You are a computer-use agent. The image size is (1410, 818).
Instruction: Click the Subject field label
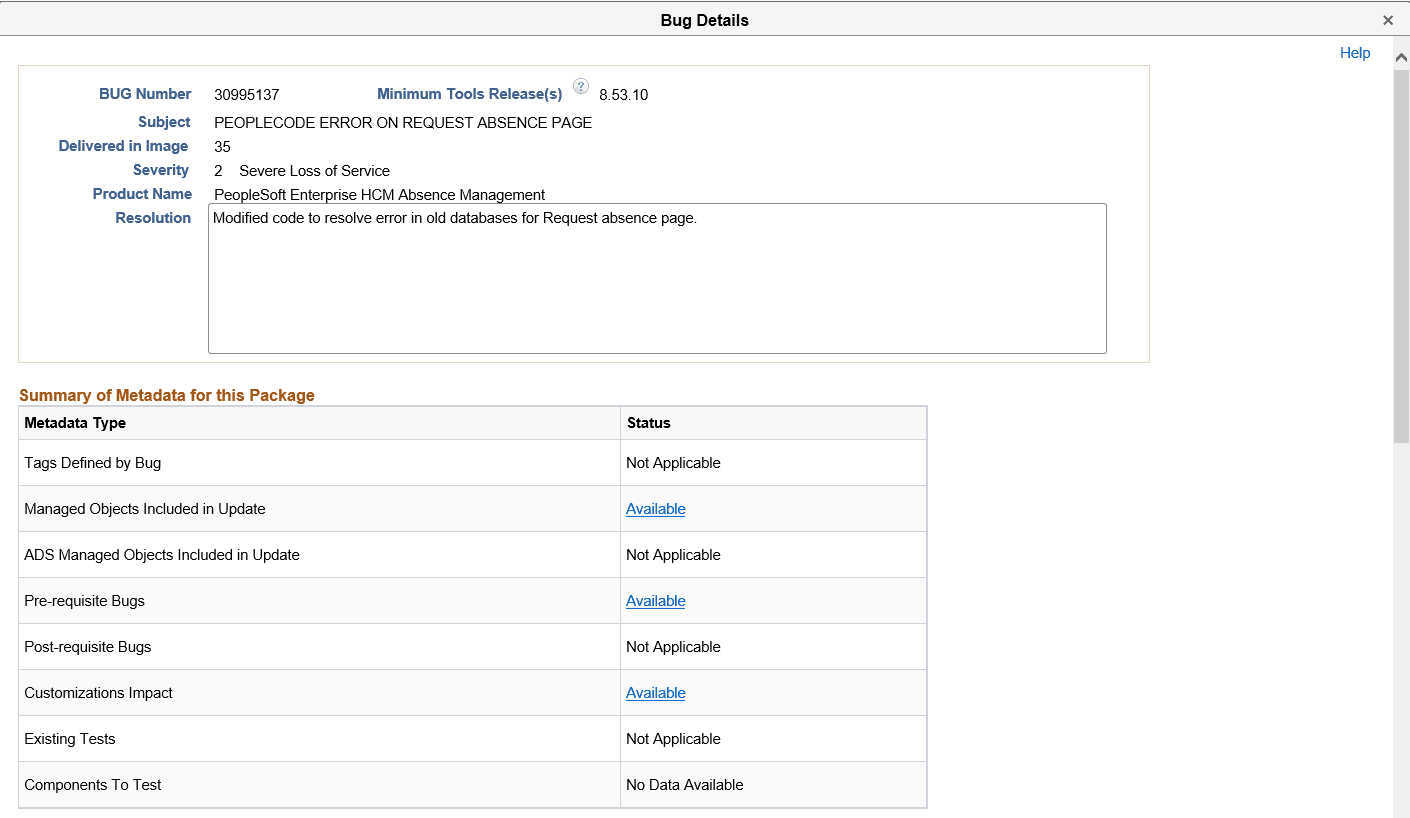pos(163,121)
